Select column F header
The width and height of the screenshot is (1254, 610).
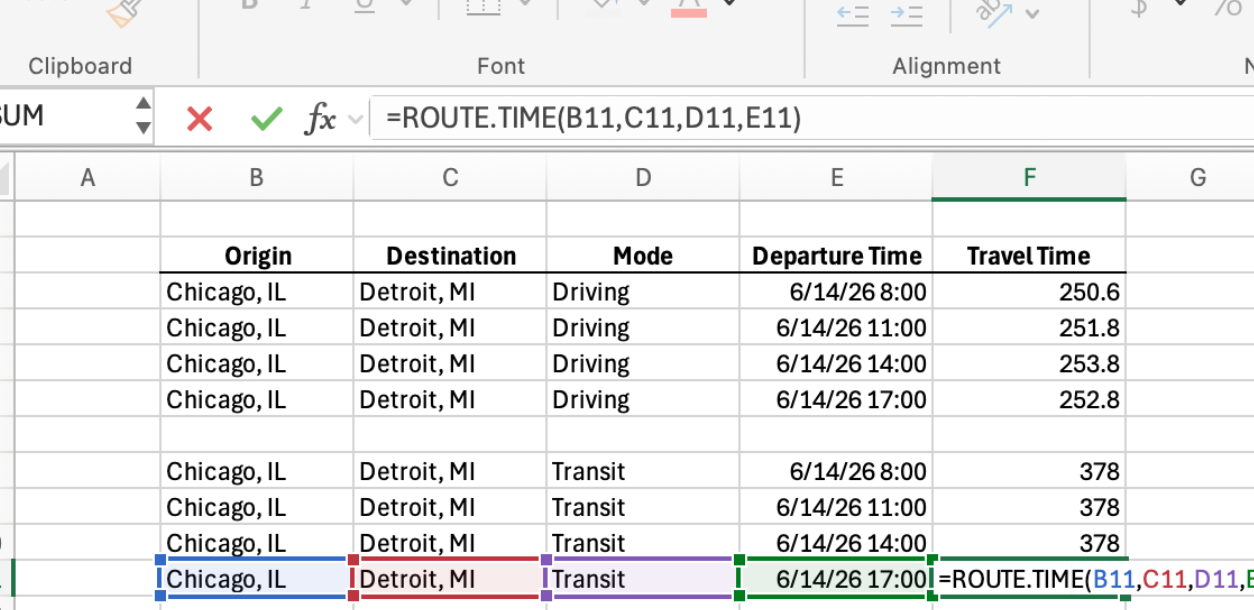tap(1029, 178)
